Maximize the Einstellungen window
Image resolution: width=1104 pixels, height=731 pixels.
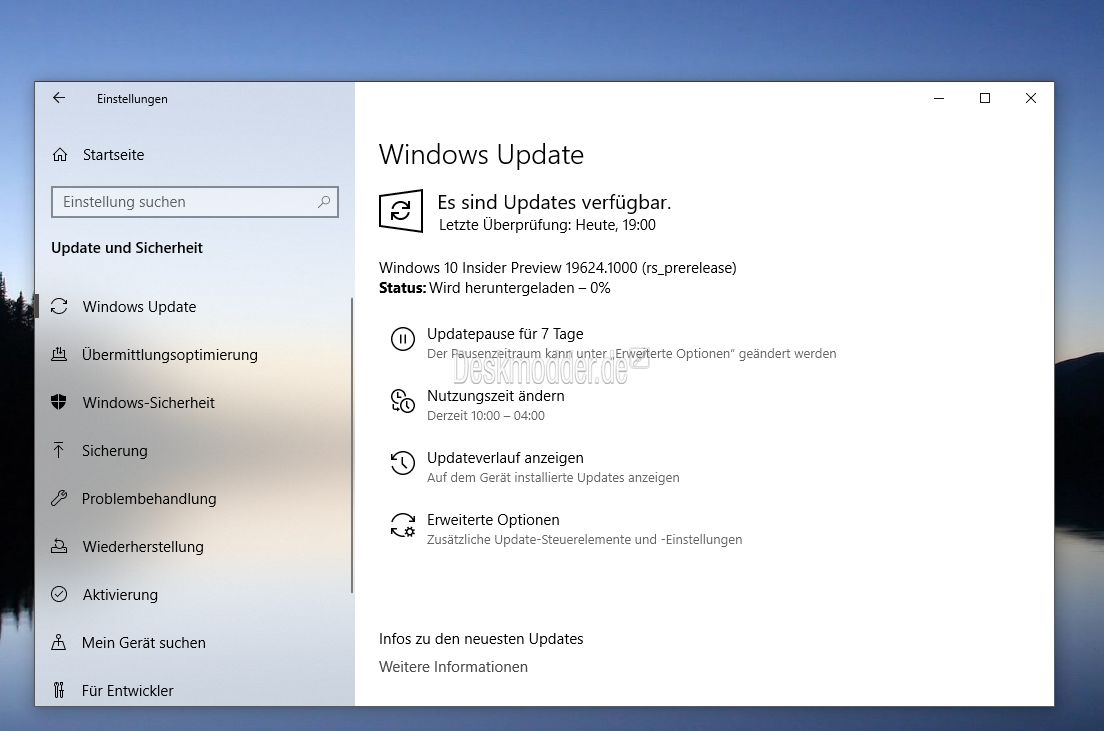tap(985, 99)
